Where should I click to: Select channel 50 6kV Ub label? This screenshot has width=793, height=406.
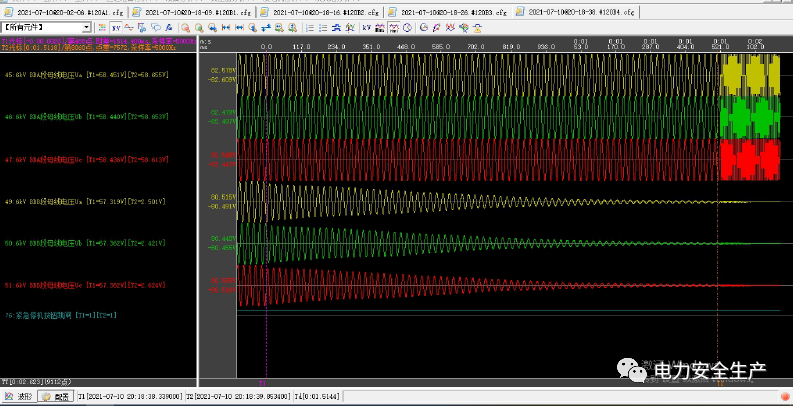(x=85, y=243)
